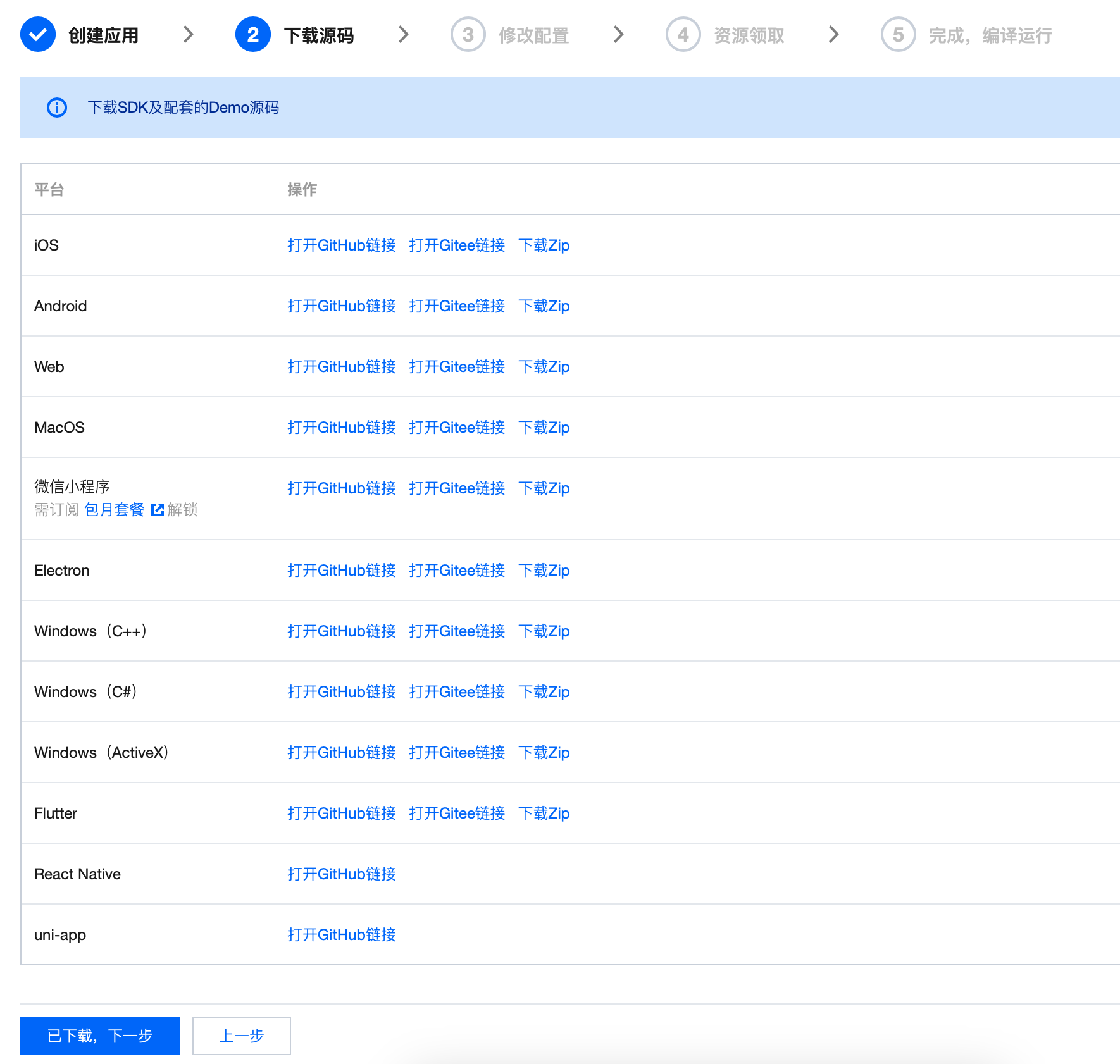Click the completed checkmark icon for 创建应用
The image size is (1120, 1064).
pos(38,34)
